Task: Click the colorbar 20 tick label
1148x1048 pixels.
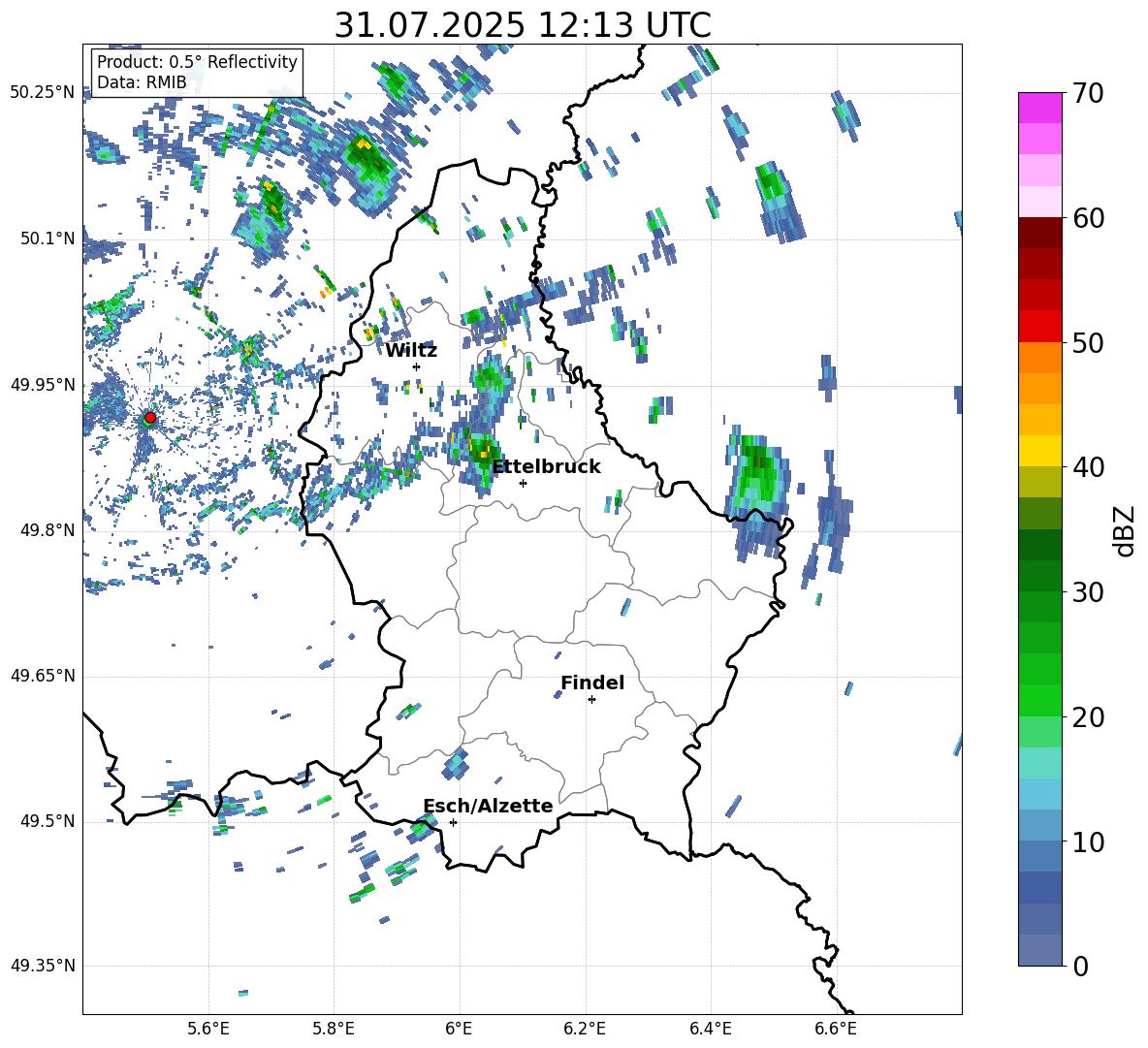Action: point(1088,716)
